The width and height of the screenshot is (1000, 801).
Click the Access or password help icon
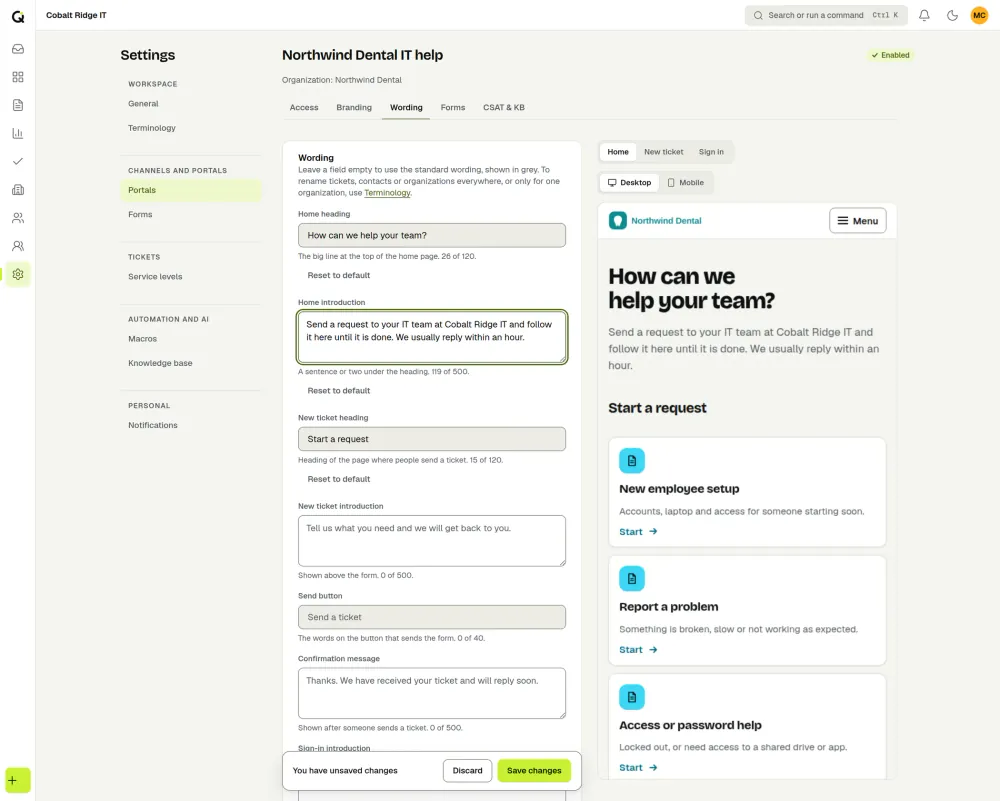pyautogui.click(x=632, y=697)
